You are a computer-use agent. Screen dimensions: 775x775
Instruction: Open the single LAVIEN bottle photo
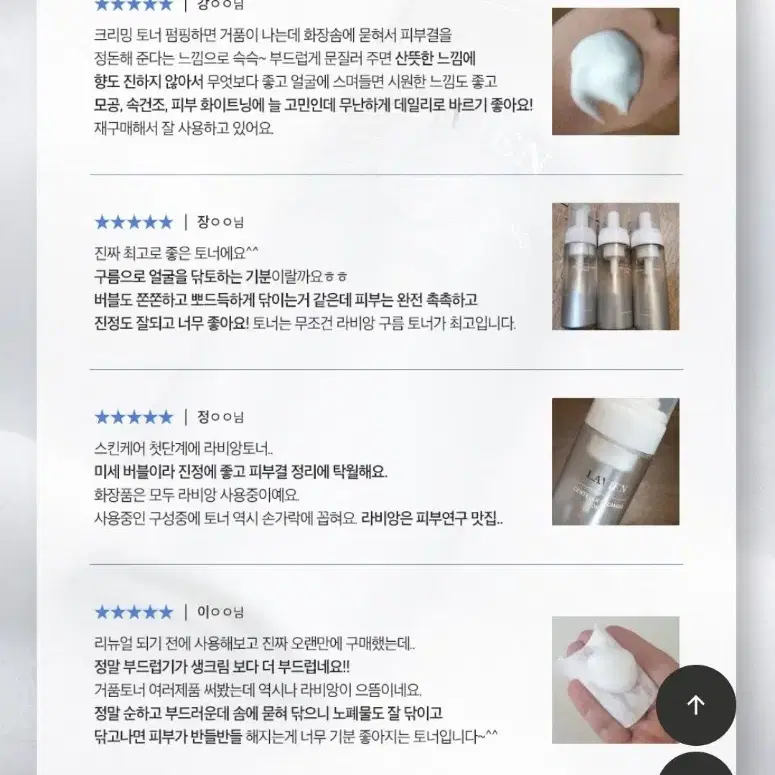(615, 462)
